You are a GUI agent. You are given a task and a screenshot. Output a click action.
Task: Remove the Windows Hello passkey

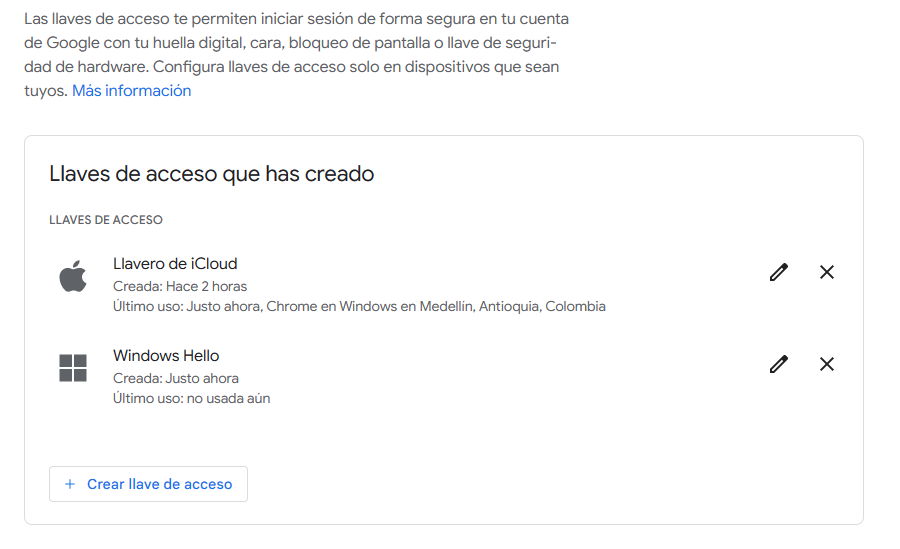click(827, 364)
